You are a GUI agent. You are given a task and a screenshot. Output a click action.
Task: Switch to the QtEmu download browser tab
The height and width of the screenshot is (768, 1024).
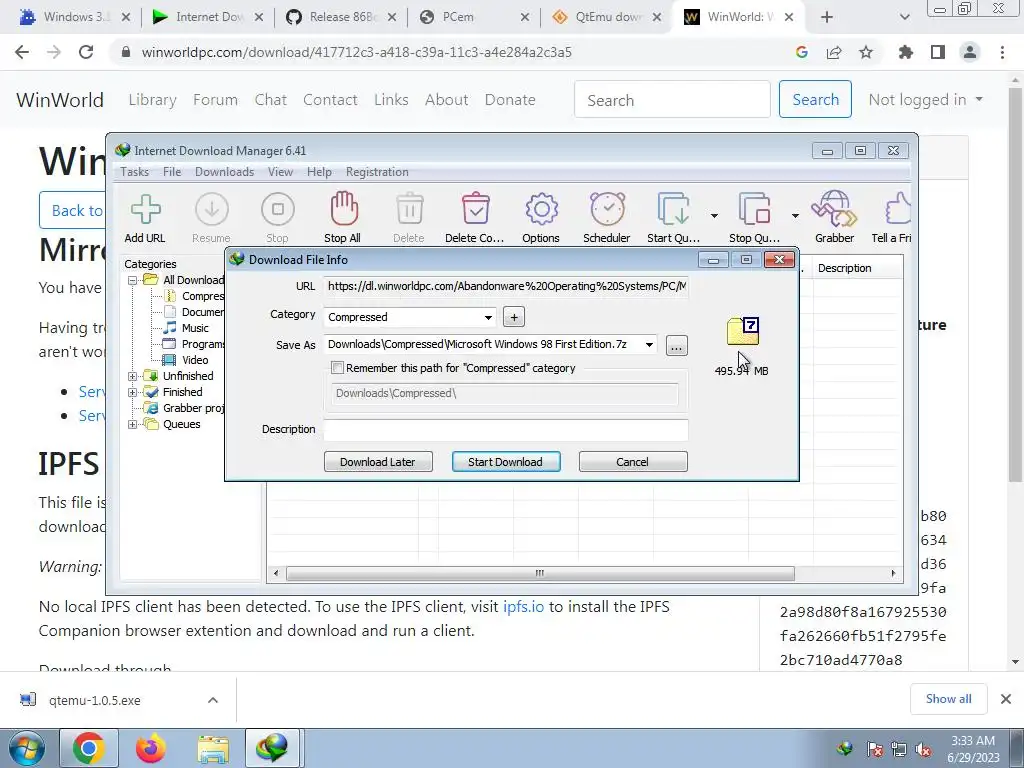(607, 17)
